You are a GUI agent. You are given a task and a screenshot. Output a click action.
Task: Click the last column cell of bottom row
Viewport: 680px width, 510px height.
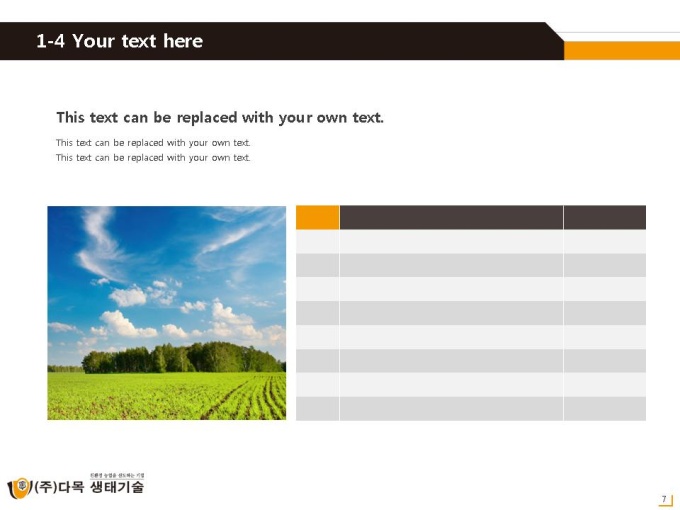coord(605,409)
